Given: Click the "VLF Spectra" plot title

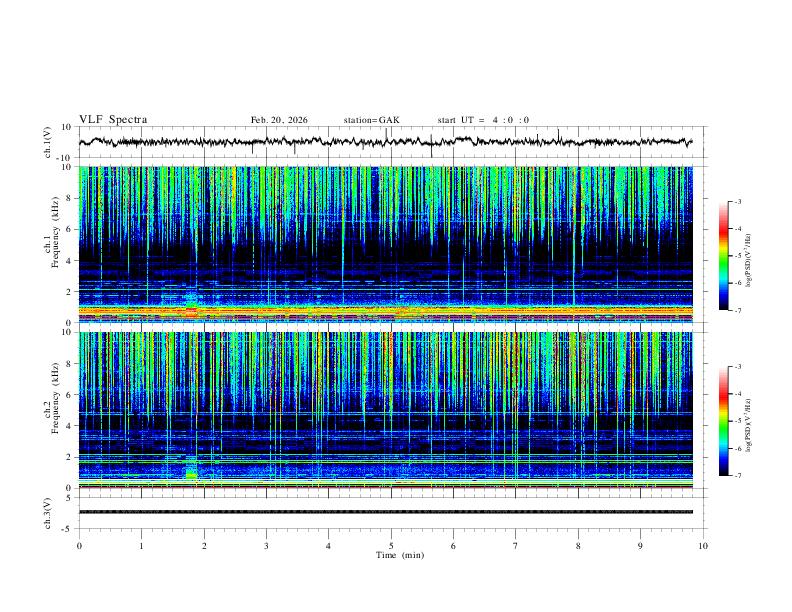Looking at the screenshot, I should [x=113, y=120].
